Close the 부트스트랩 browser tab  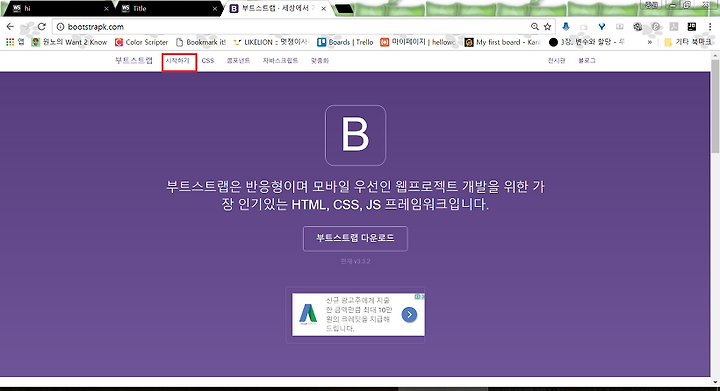[x=324, y=9]
